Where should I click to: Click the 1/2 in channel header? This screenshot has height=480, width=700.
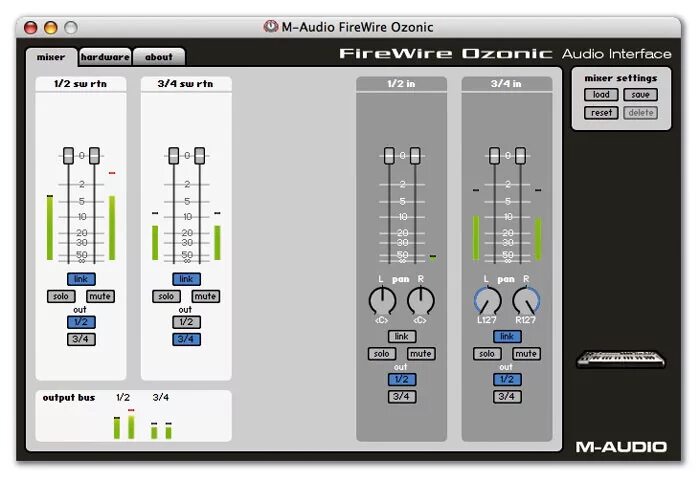[x=401, y=84]
